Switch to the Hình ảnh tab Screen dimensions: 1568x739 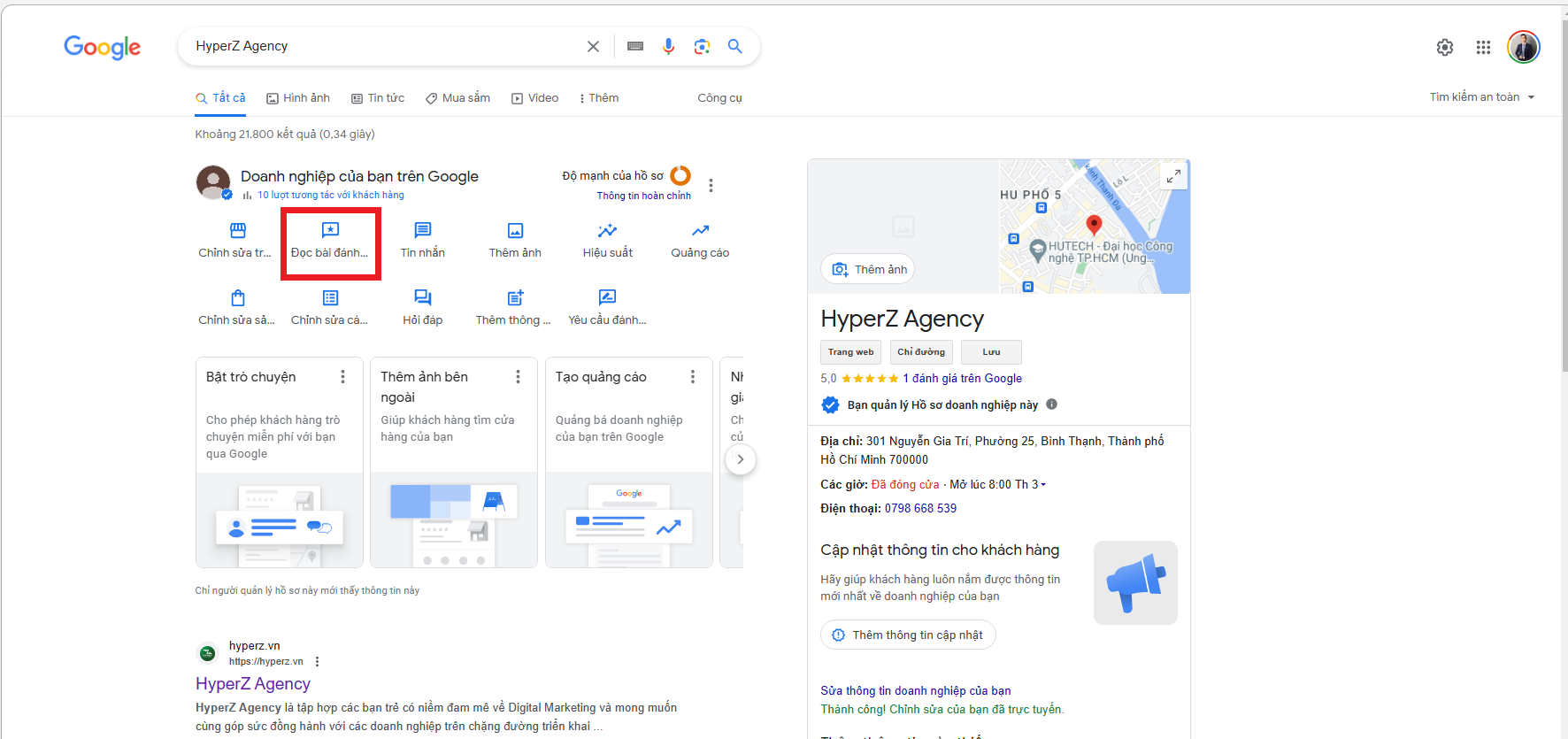[298, 98]
